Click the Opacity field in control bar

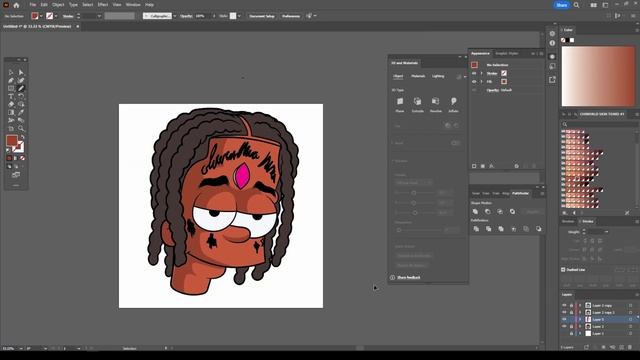pyautogui.click(x=202, y=16)
